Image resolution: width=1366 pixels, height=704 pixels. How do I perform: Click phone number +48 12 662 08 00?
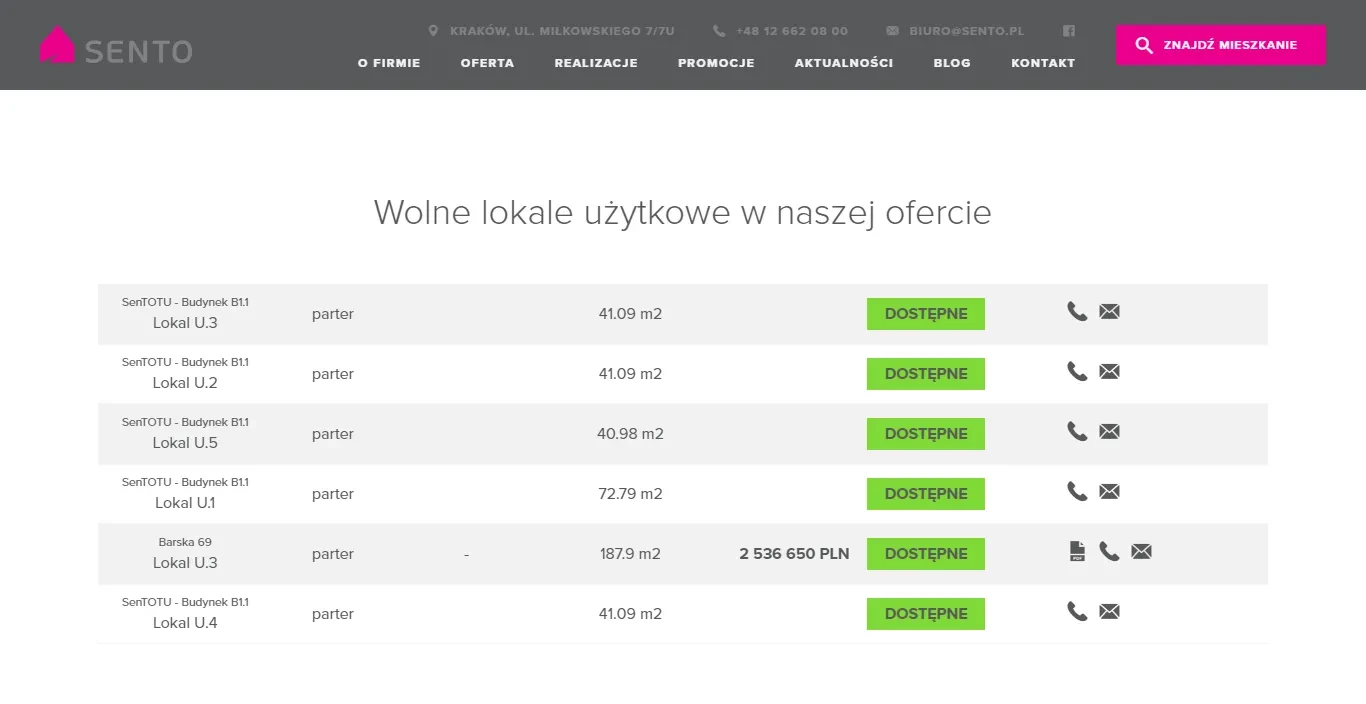coord(792,31)
